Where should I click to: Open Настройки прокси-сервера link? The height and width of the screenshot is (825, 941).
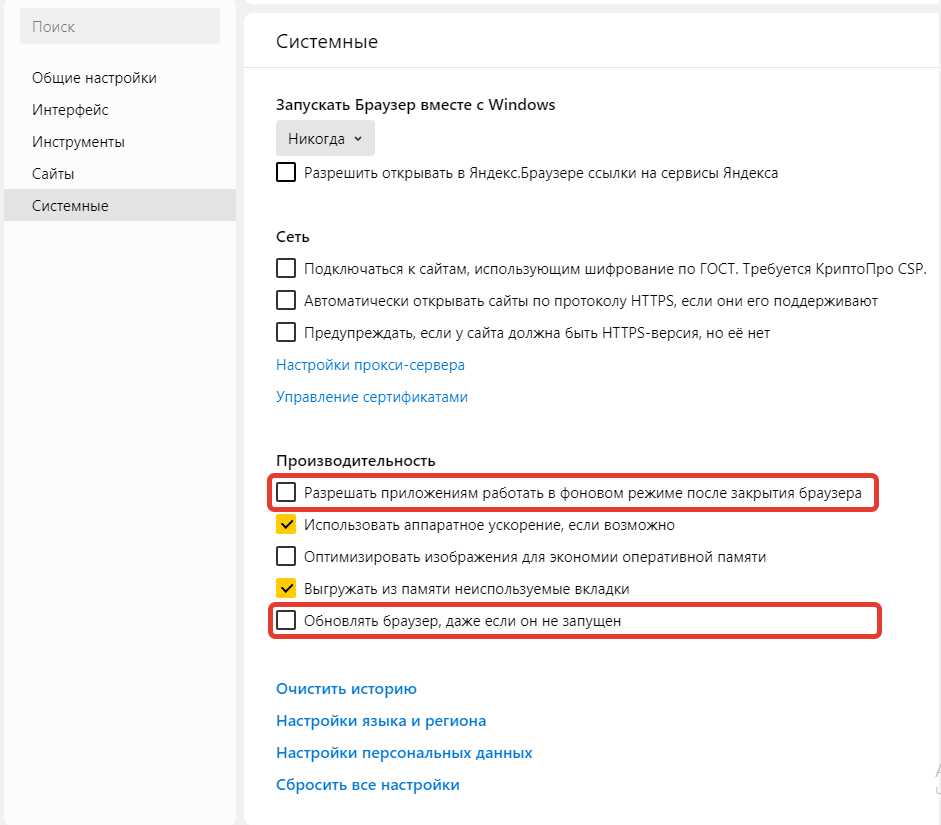(x=370, y=365)
